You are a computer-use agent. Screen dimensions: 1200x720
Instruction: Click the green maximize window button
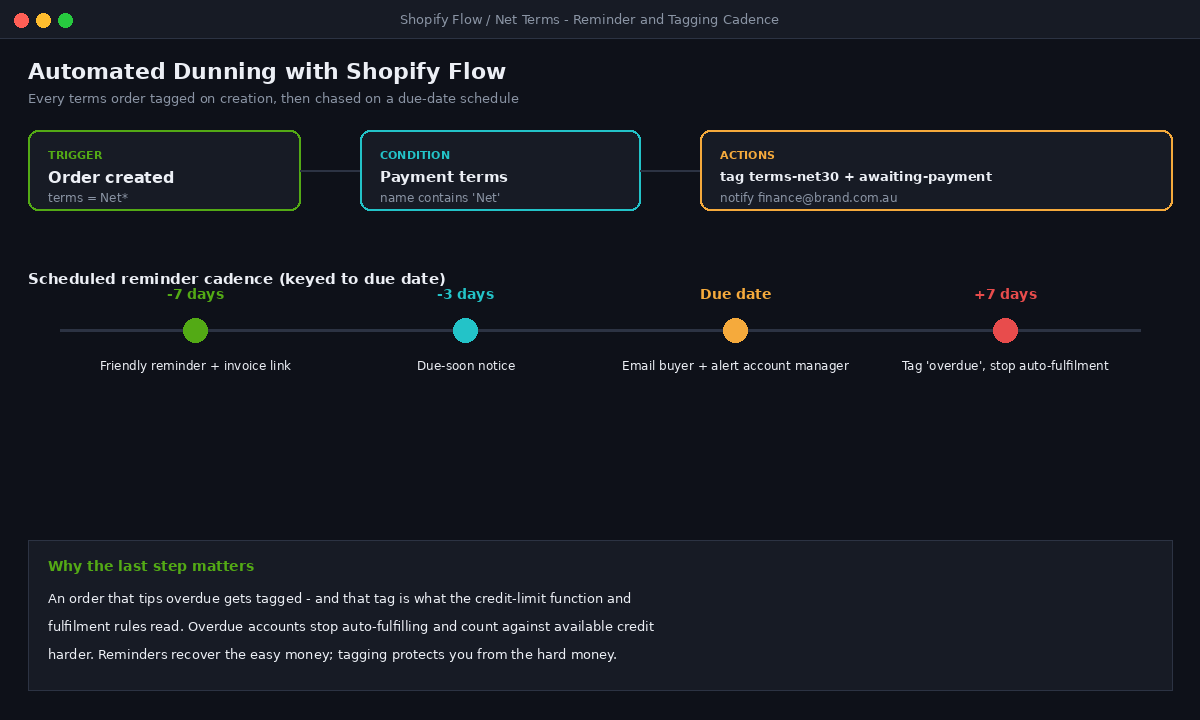[65, 20]
